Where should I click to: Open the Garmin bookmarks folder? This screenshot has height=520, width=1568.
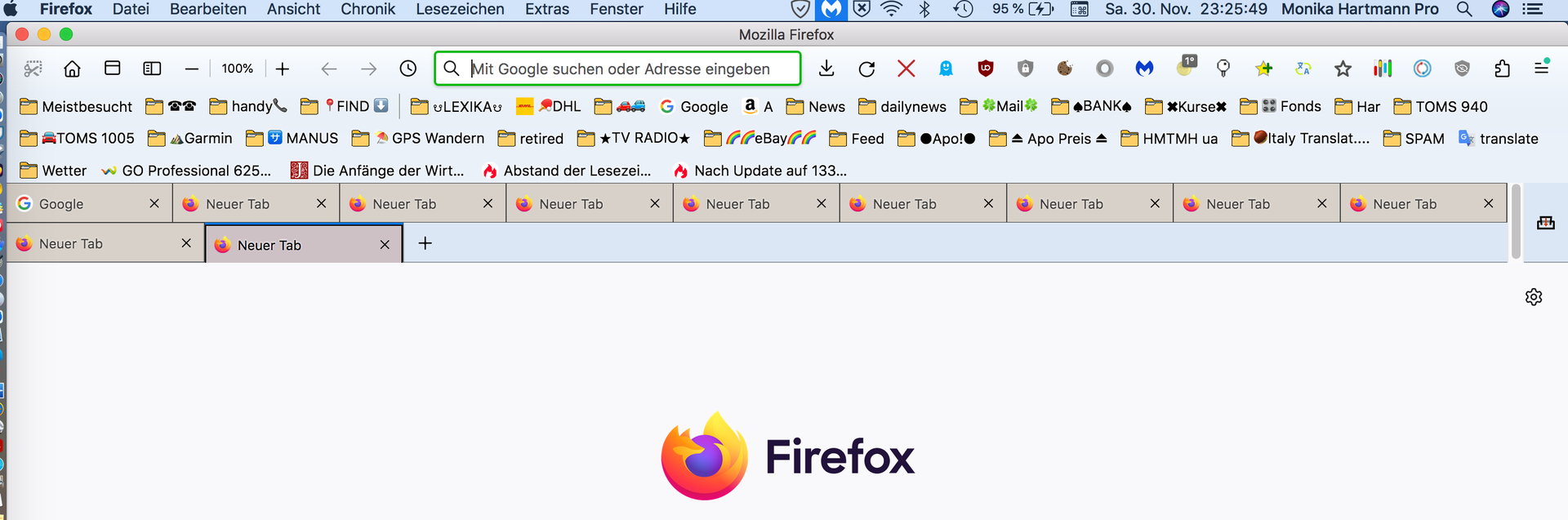click(190, 138)
